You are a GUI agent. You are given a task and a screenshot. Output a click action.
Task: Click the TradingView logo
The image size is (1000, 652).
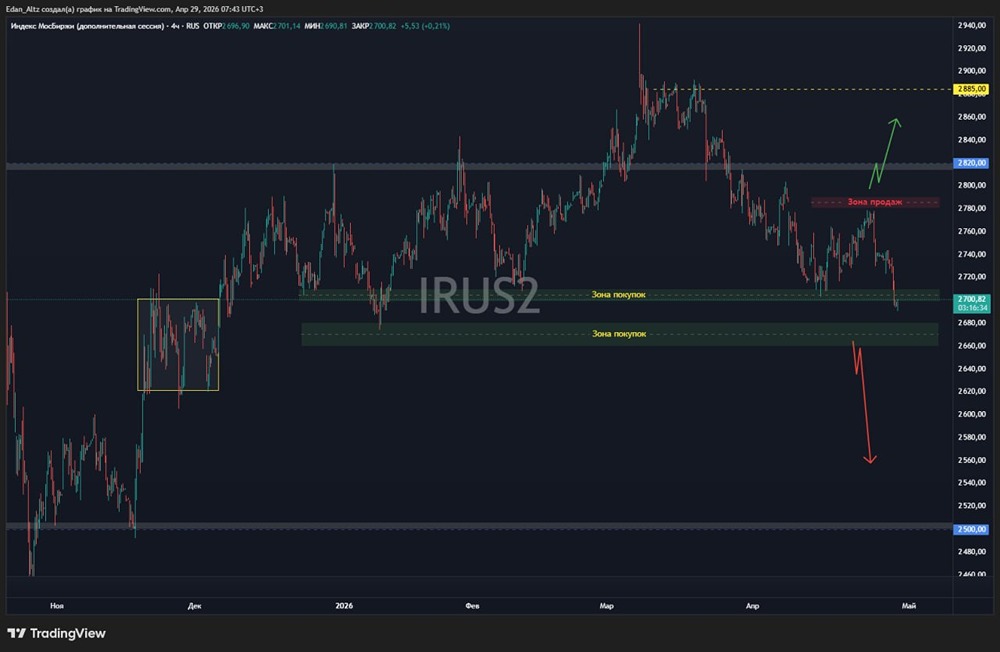[56, 633]
